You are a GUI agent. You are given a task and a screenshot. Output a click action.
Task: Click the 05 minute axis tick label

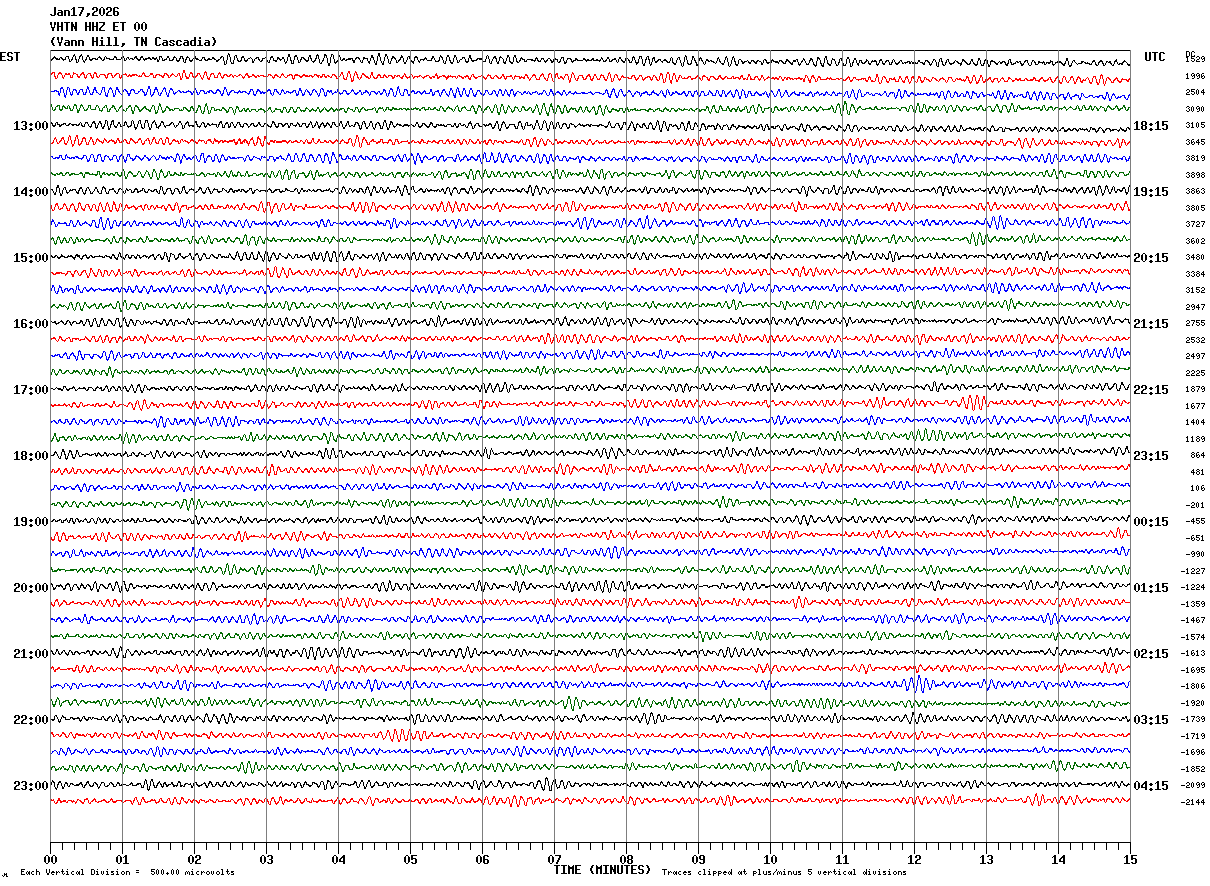410,860
